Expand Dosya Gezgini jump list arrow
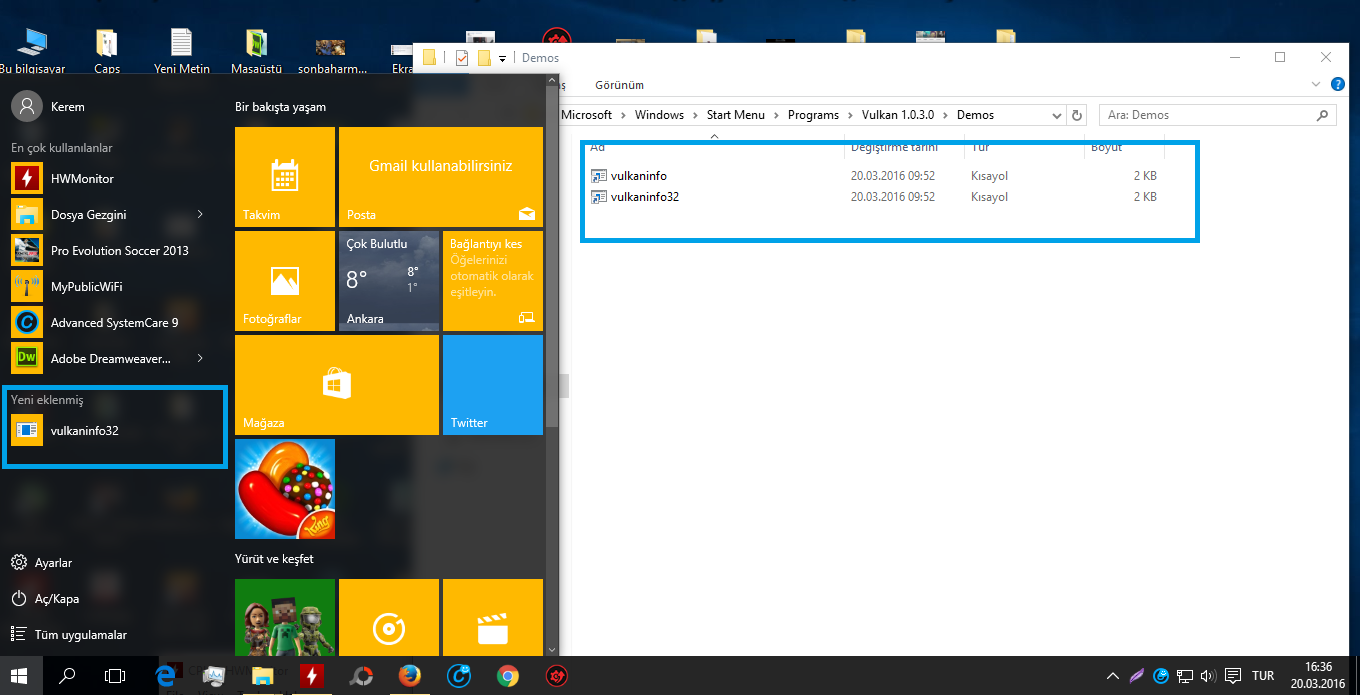This screenshot has height=695, width=1360. [200, 215]
